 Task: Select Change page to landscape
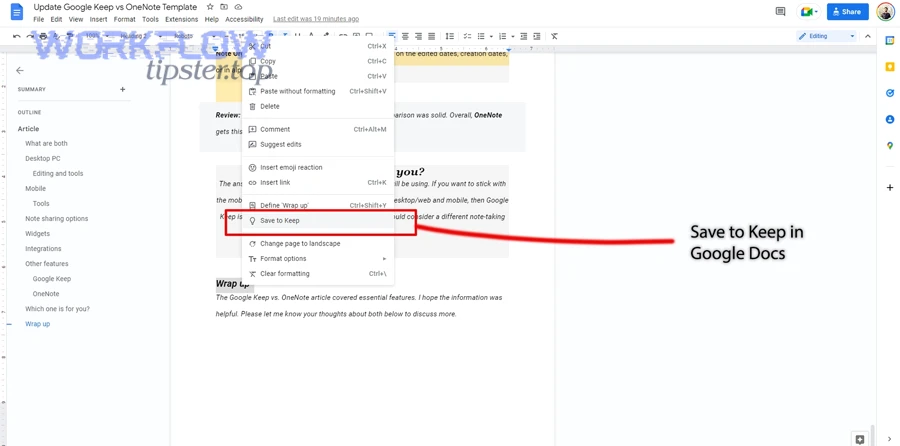(318, 243)
